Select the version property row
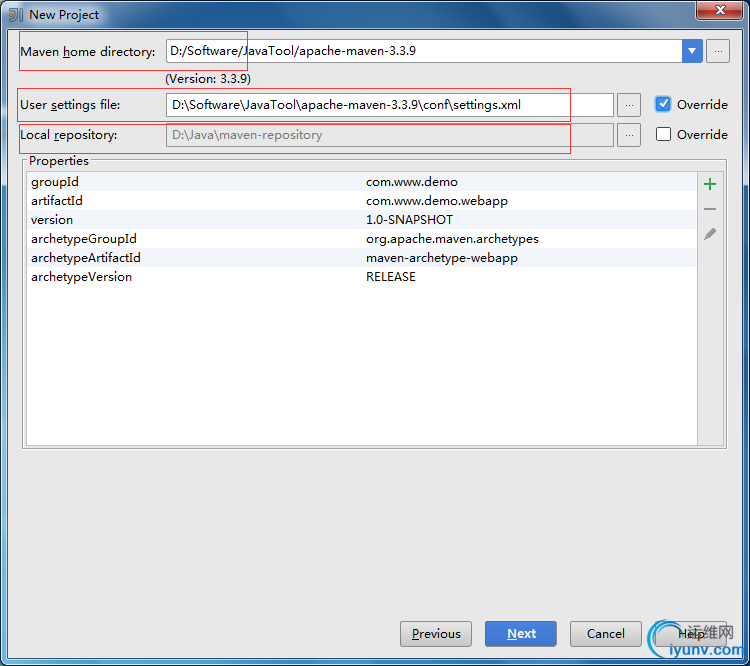Image resolution: width=750 pixels, height=666 pixels. 362,220
